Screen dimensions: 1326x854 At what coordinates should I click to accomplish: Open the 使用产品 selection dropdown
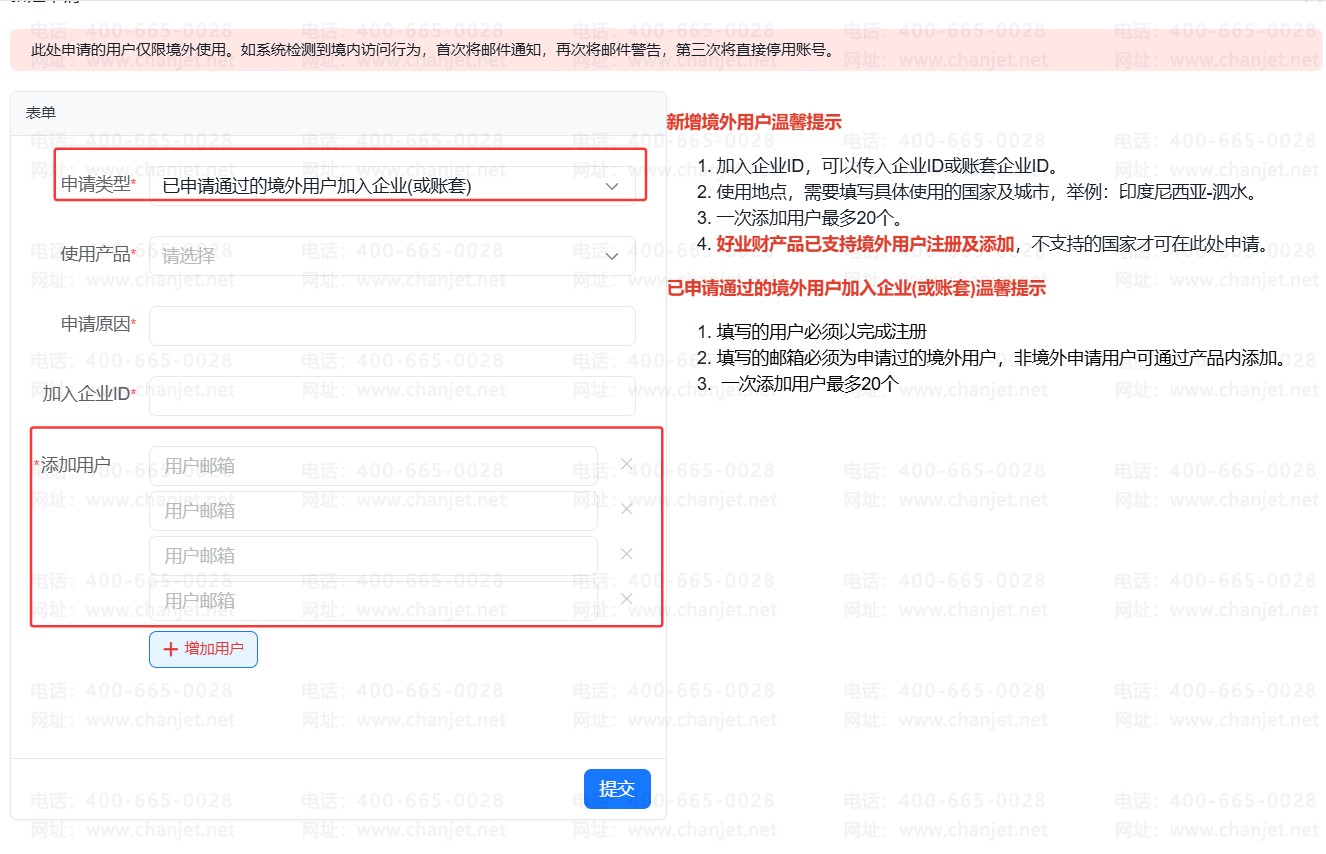(390, 256)
